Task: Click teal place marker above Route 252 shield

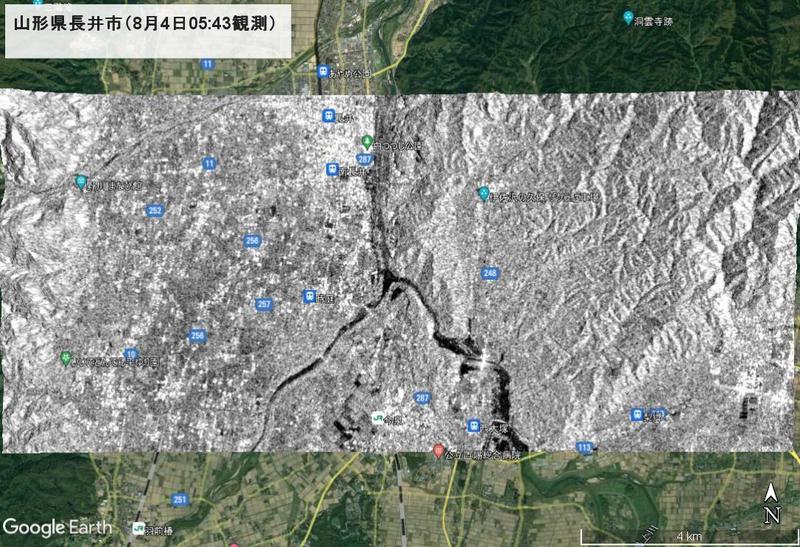Action: click(x=81, y=182)
